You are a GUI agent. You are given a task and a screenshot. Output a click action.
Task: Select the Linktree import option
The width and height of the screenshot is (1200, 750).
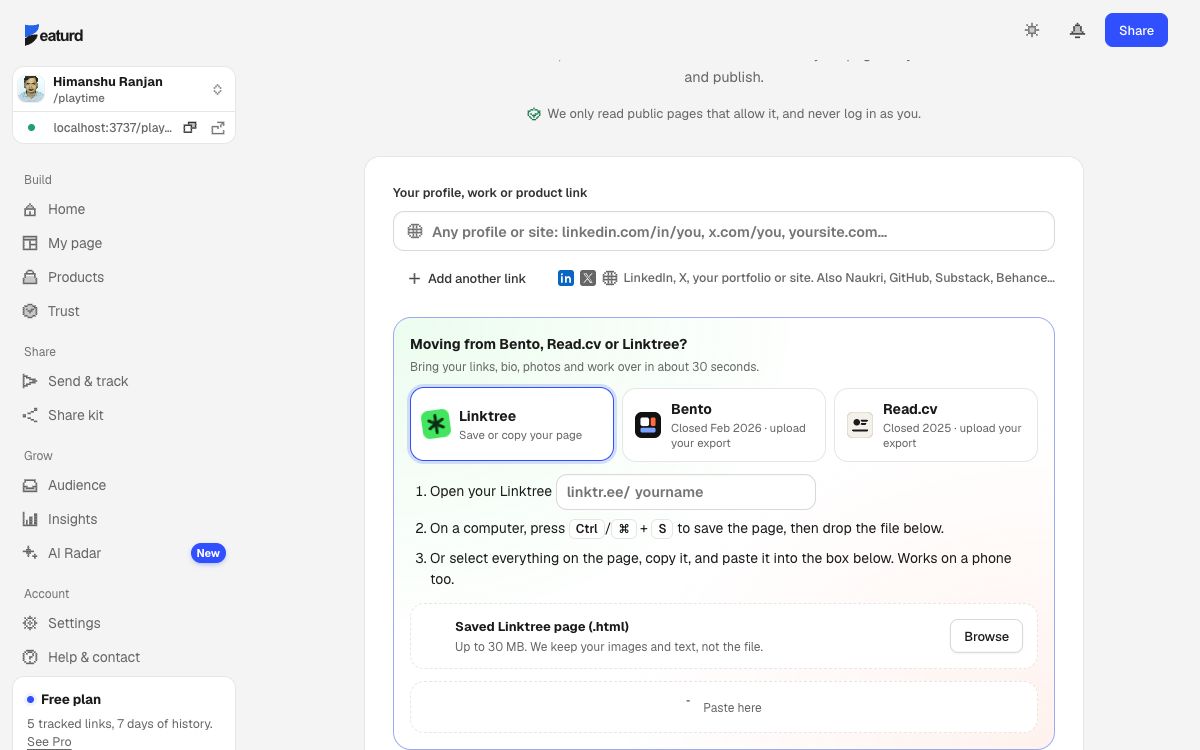tap(512, 424)
